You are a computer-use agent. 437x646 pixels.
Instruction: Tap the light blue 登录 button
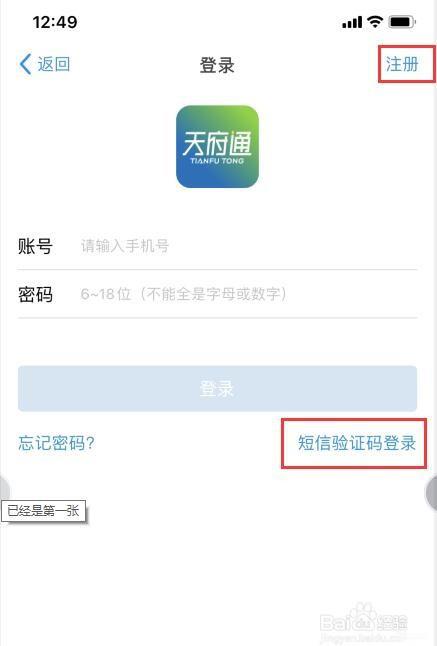[x=217, y=389]
